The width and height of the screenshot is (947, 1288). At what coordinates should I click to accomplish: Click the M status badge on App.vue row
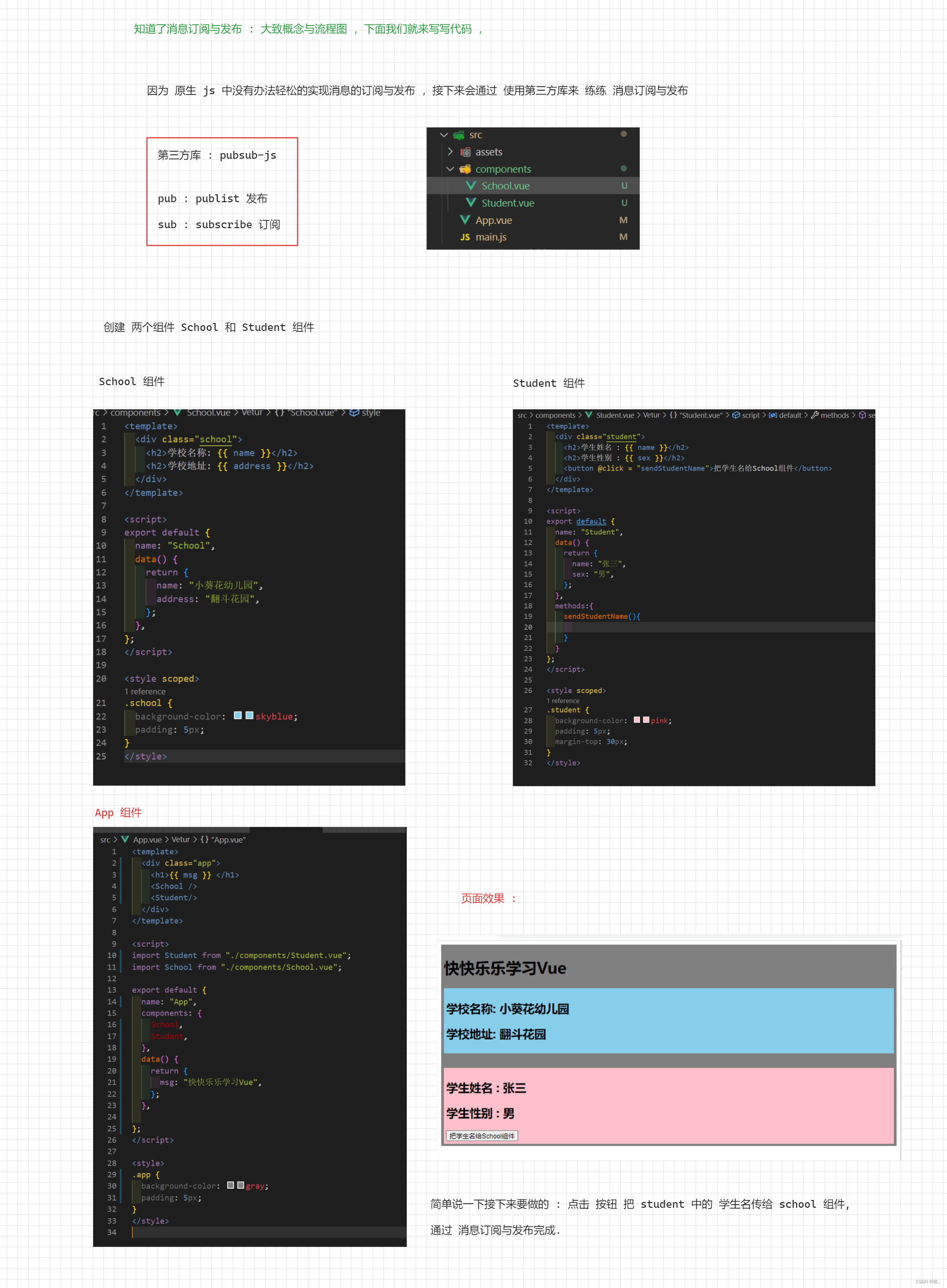pyautogui.click(x=624, y=220)
